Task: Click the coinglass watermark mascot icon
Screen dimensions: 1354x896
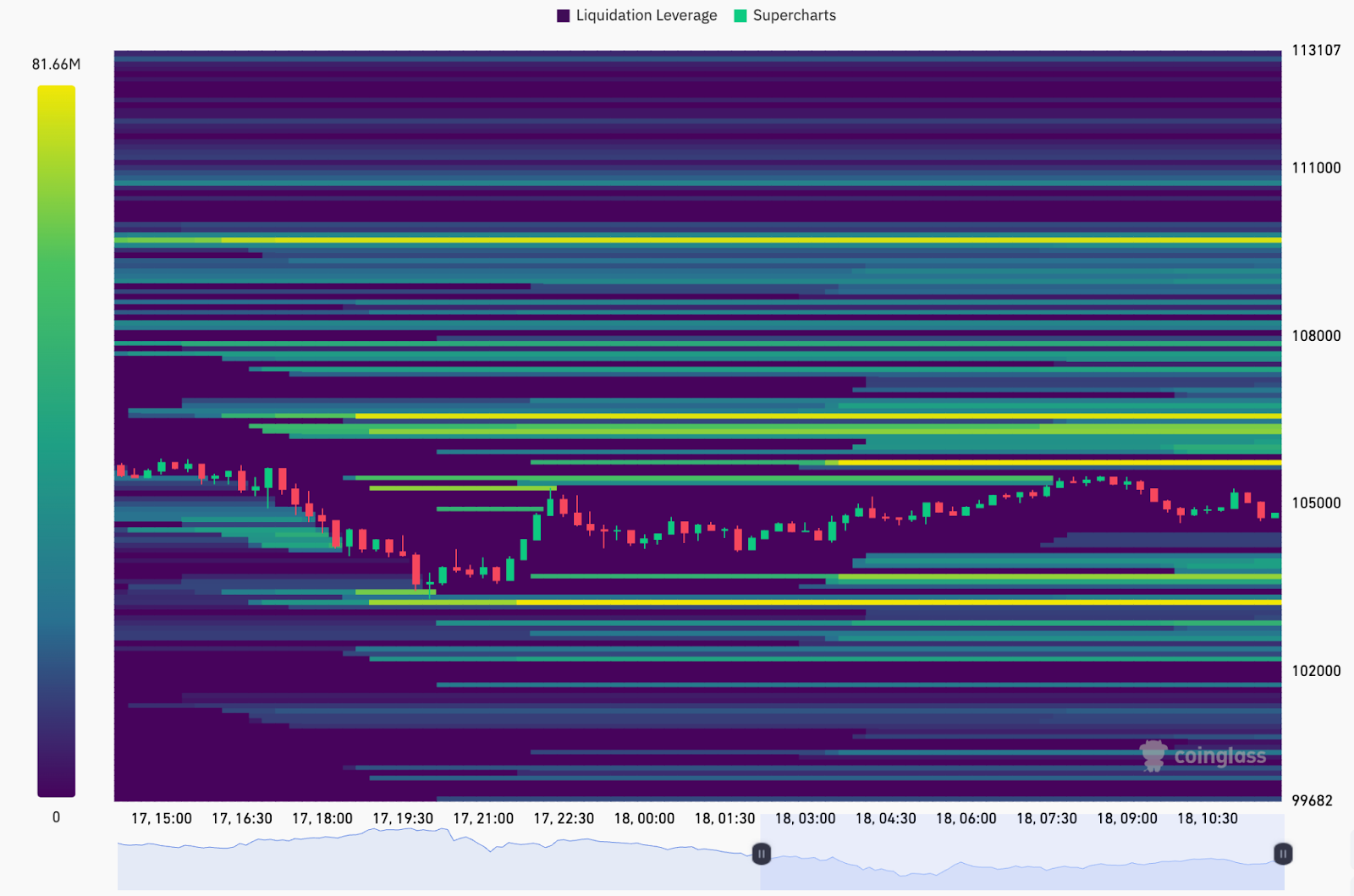Action: (x=1153, y=756)
